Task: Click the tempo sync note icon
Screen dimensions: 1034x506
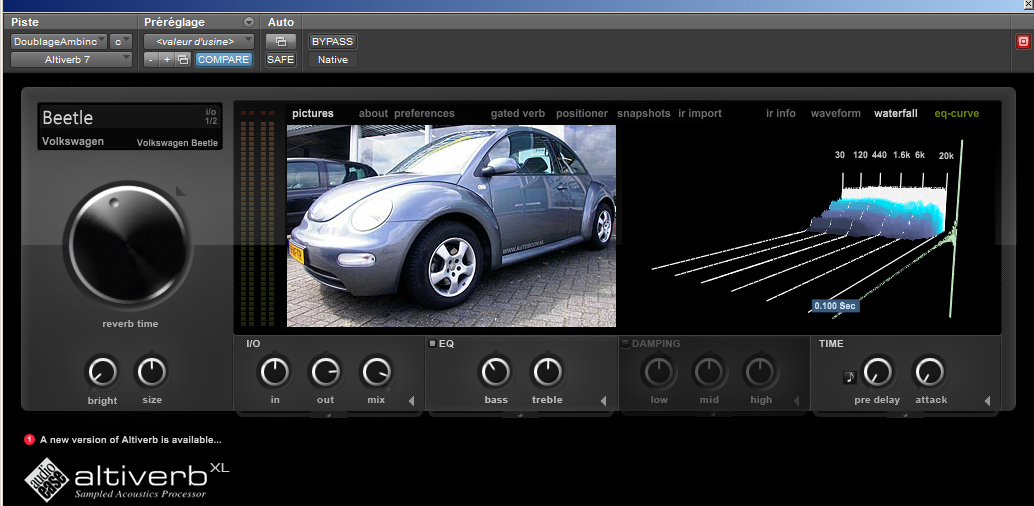Action: pyautogui.click(x=849, y=378)
